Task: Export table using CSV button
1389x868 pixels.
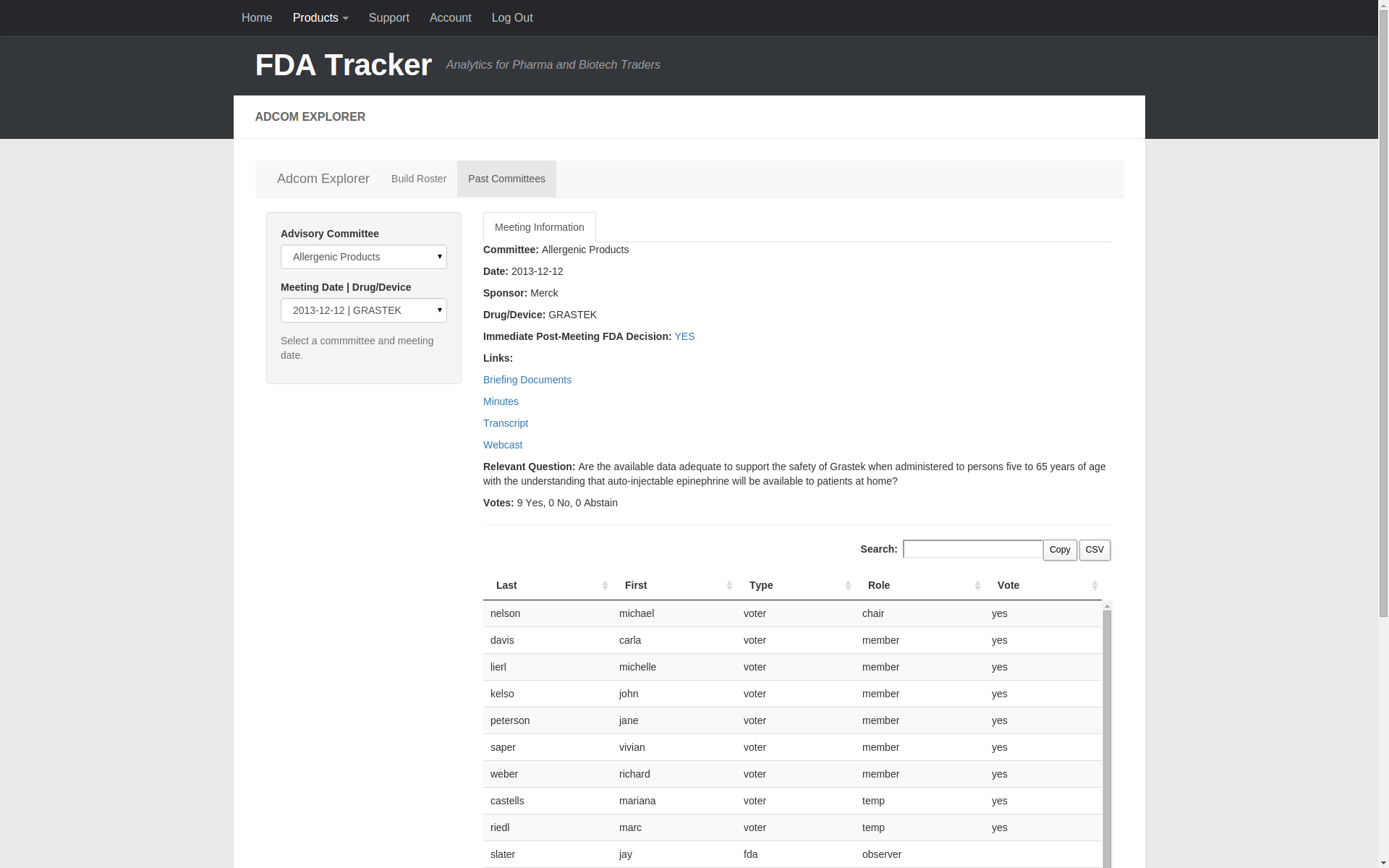Action: [x=1094, y=550]
